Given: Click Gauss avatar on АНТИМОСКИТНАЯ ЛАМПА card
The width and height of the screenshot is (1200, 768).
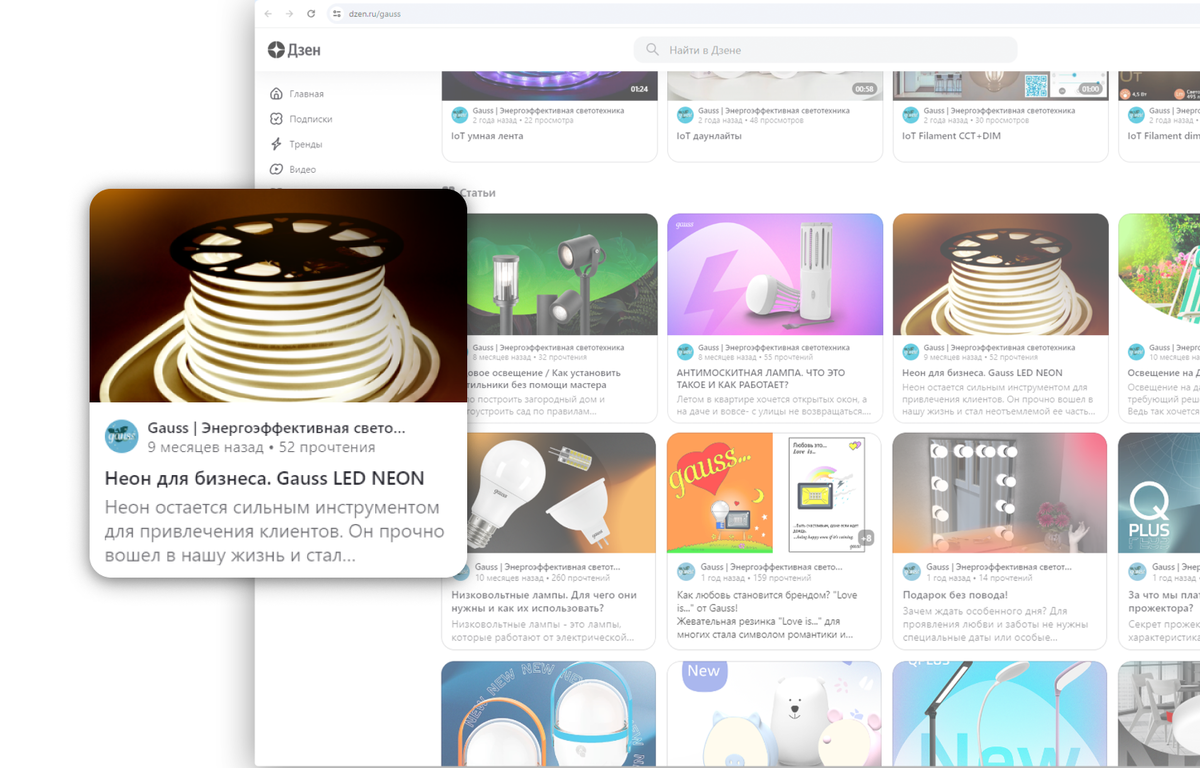Looking at the screenshot, I should (x=685, y=352).
